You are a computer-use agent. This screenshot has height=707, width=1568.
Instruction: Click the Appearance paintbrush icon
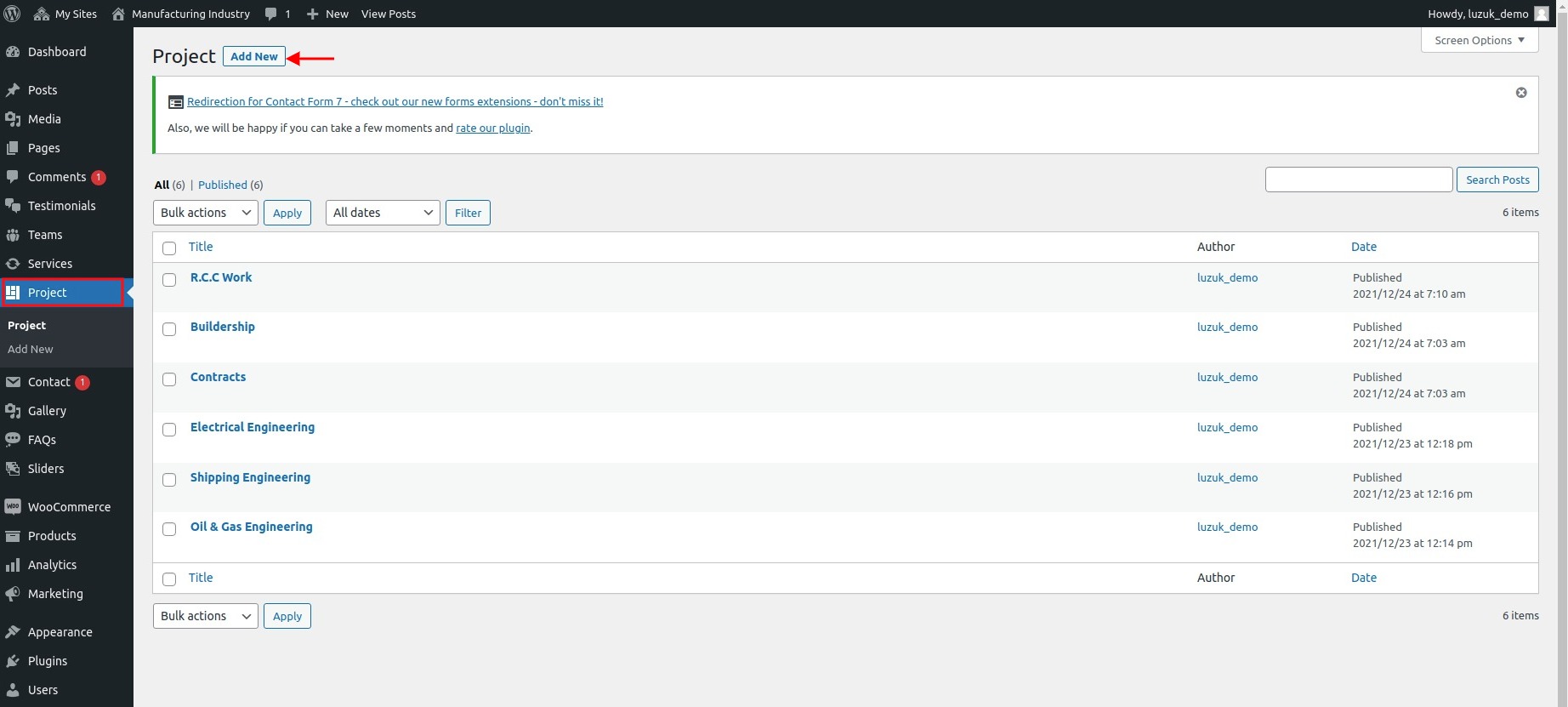(13, 632)
